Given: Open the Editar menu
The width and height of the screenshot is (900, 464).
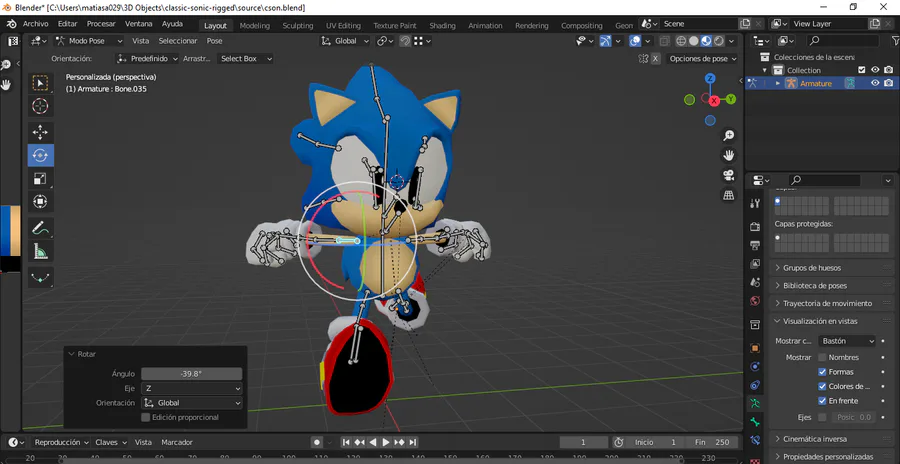Looking at the screenshot, I should coord(68,24).
